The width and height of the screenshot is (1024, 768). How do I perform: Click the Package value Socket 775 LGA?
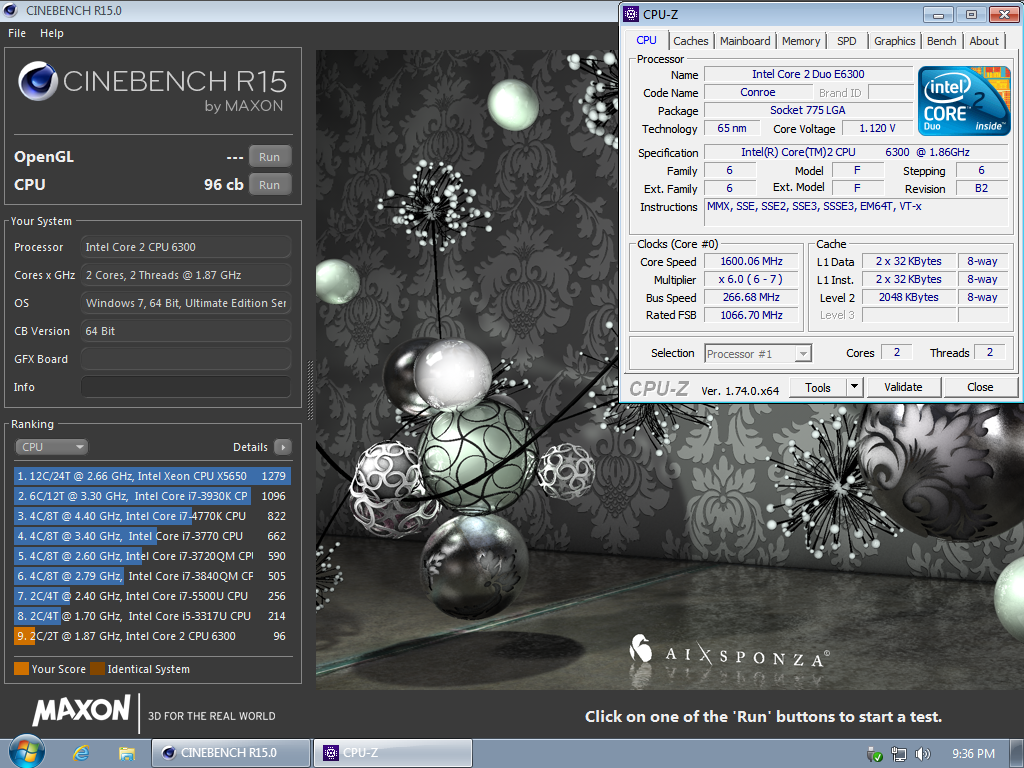(808, 110)
